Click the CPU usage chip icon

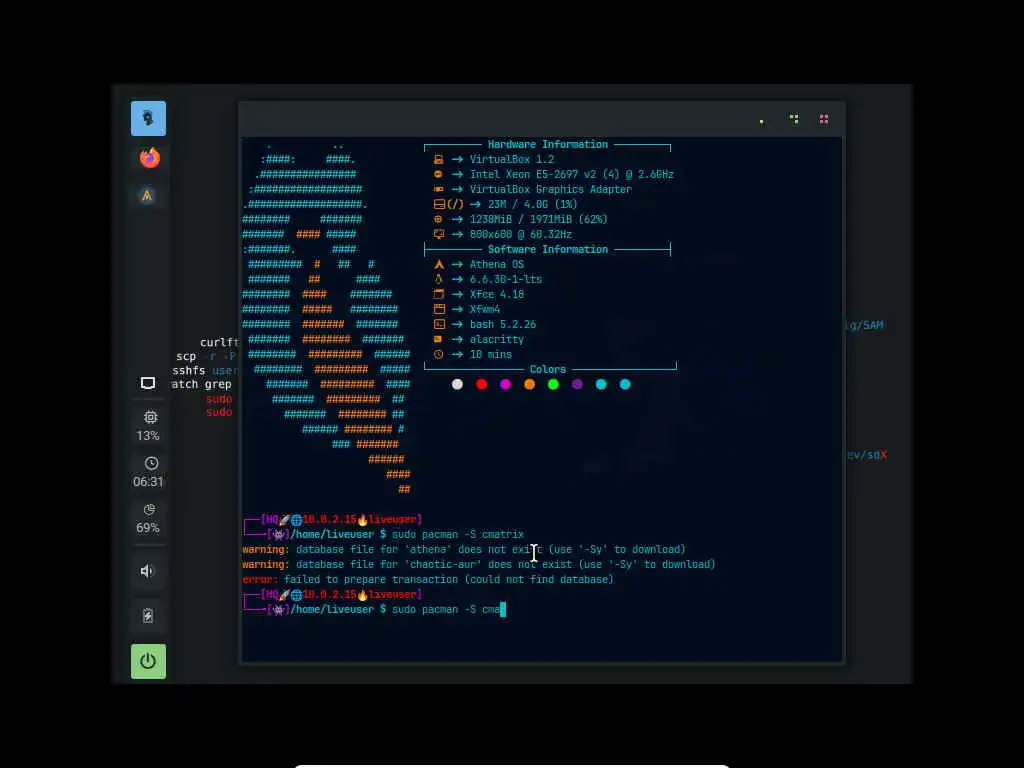(x=151, y=417)
